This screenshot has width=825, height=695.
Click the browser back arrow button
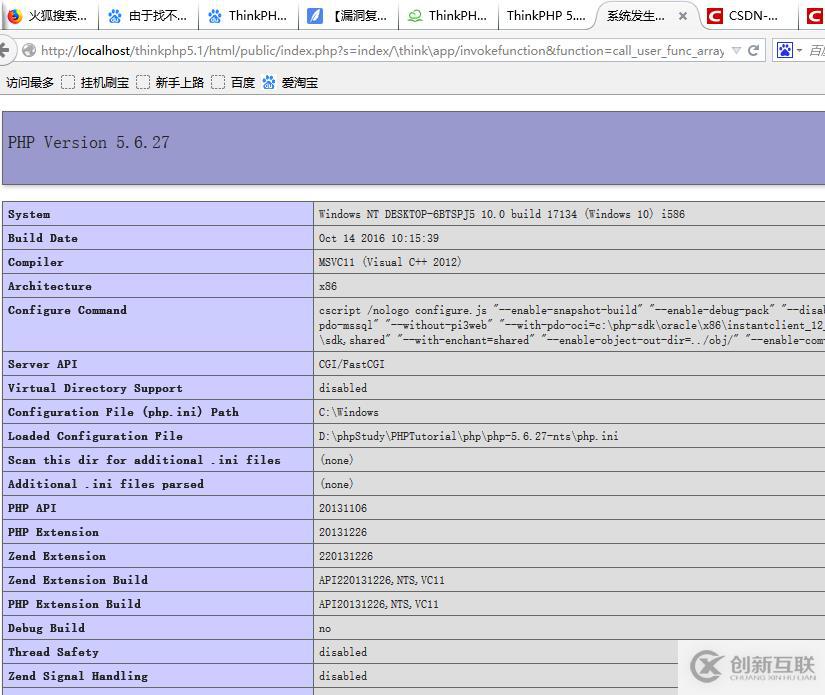pos(5,51)
